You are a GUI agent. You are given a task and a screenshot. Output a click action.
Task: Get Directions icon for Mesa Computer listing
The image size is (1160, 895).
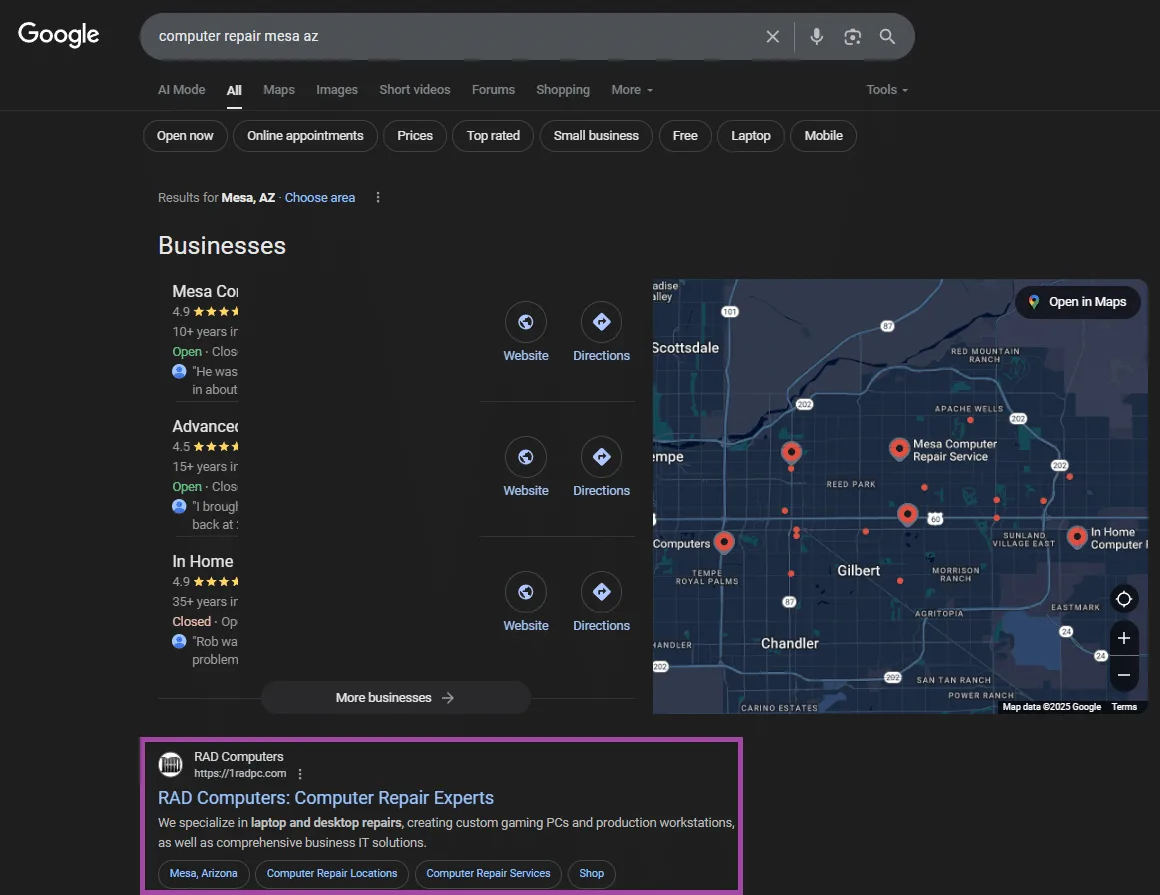(601, 322)
